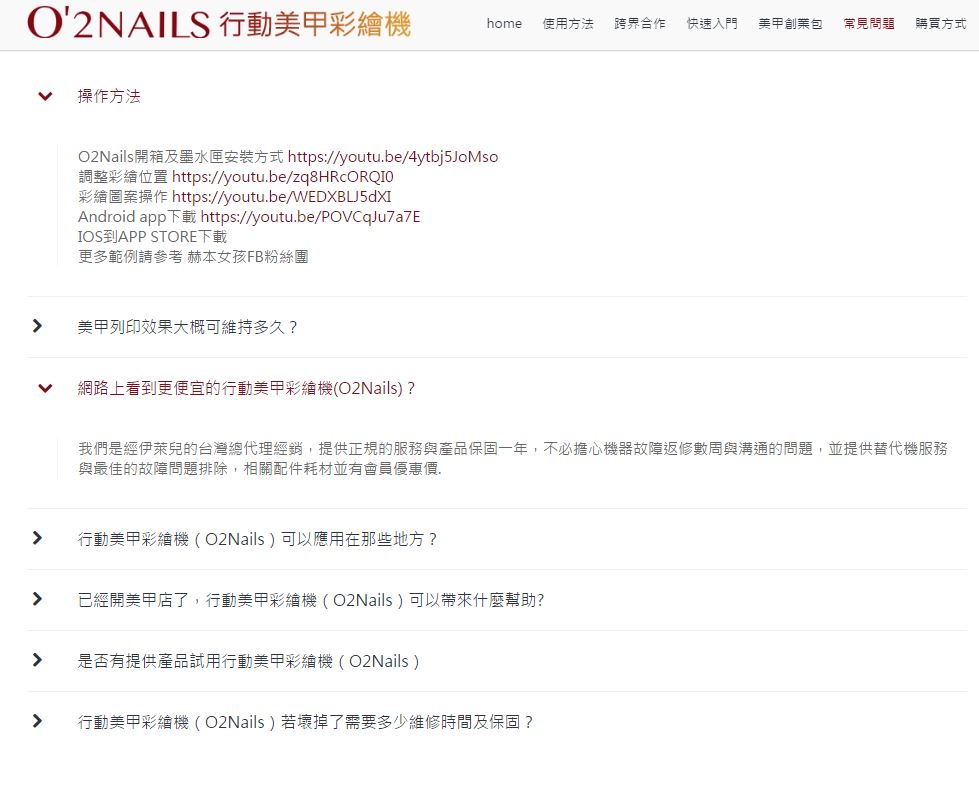The image size is (979, 788).
Task: Open the Android app download link POVCqJu7a7E
Action: coord(310,217)
